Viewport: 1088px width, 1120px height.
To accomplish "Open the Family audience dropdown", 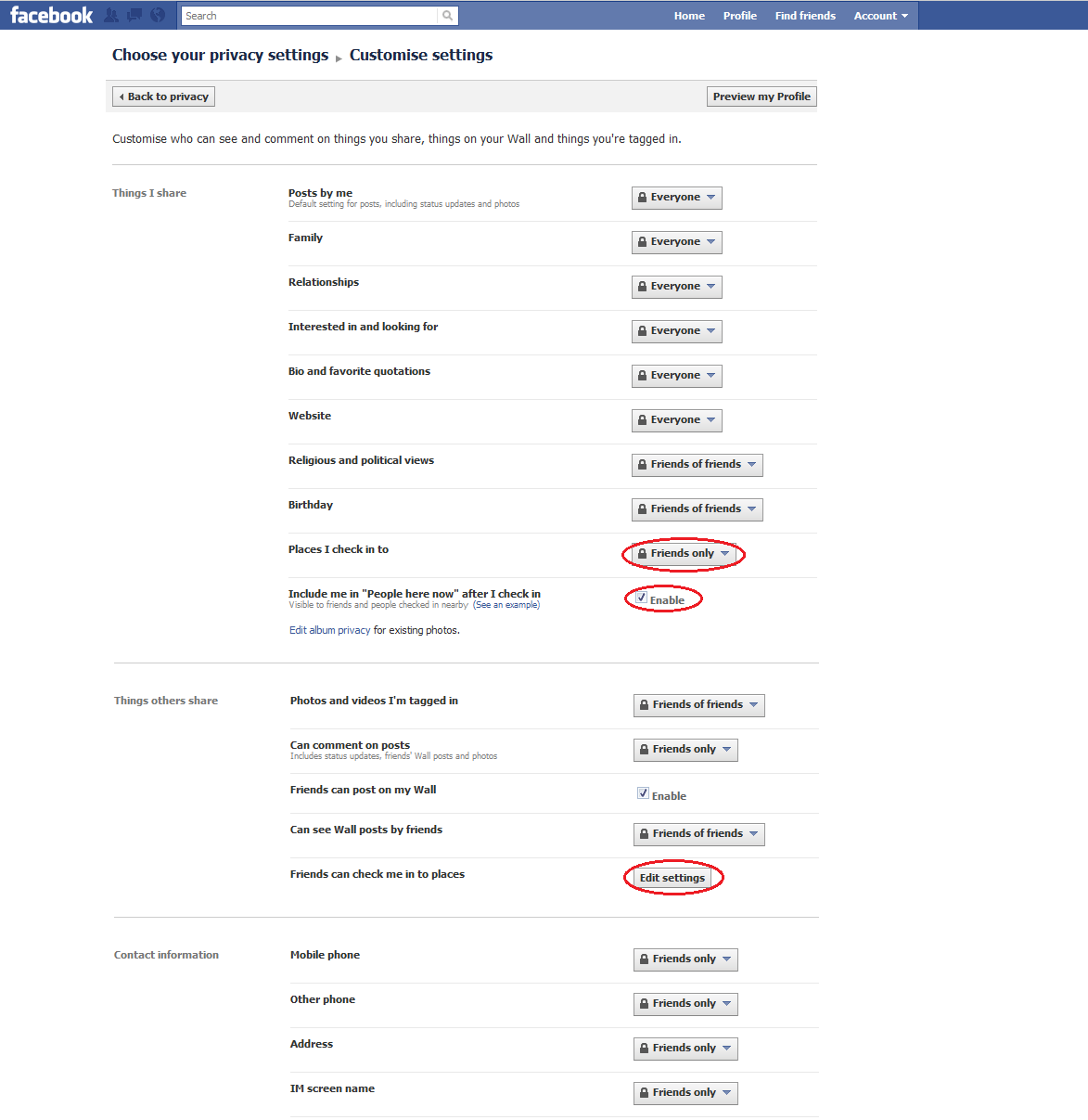I will coord(677,242).
